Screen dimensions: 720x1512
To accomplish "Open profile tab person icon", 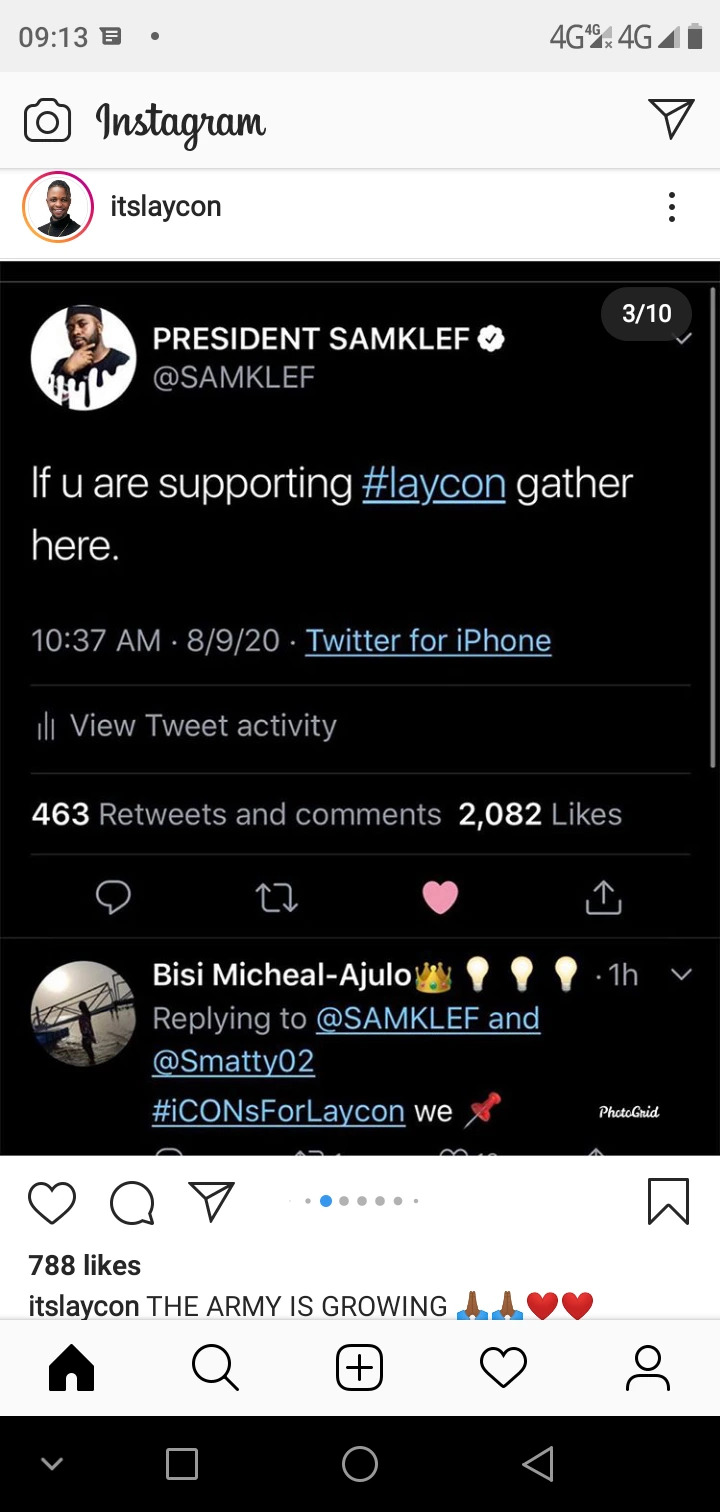I will click(647, 1367).
